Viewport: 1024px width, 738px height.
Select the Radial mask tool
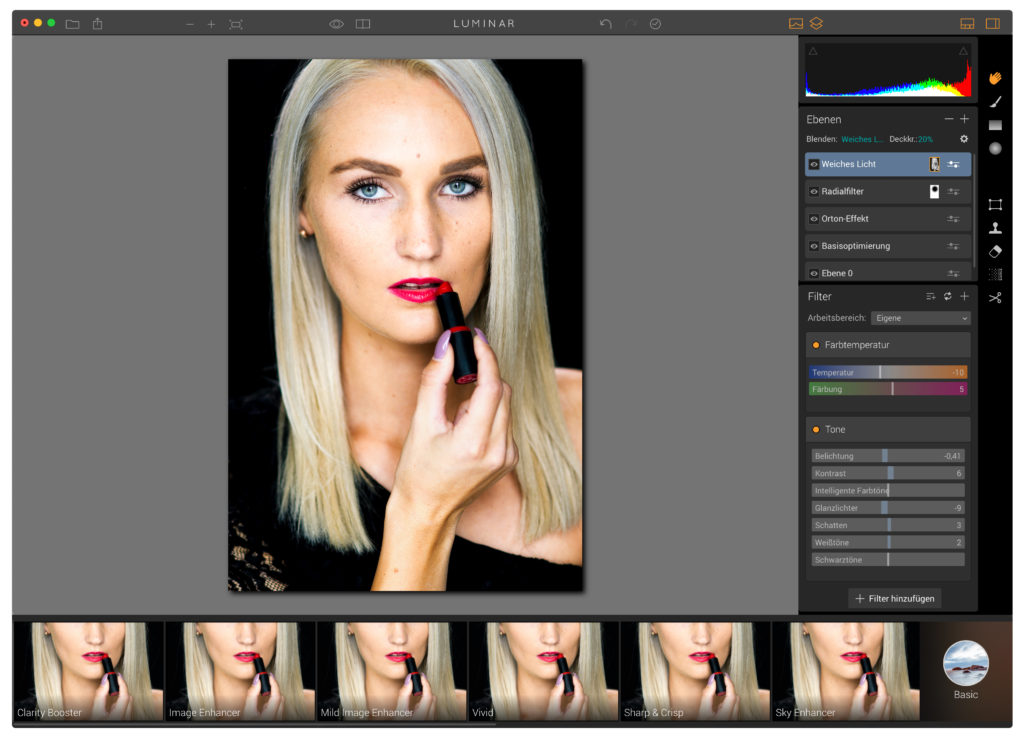995,149
